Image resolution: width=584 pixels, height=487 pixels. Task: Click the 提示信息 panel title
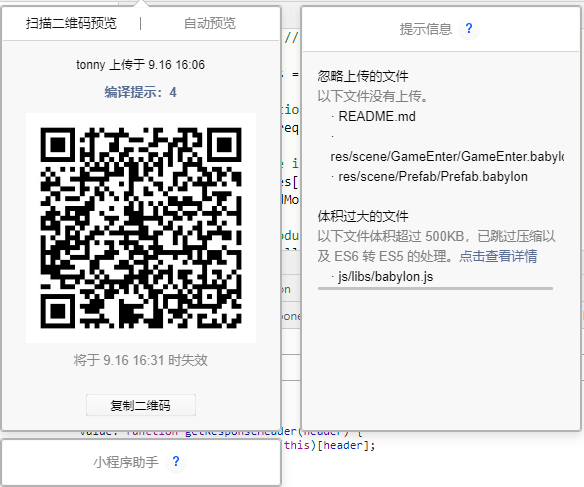click(426, 29)
